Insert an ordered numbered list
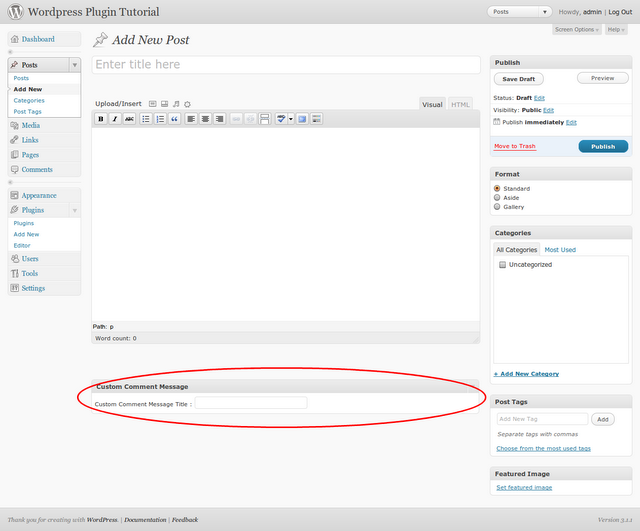The height and width of the screenshot is (531, 640). coord(160,119)
